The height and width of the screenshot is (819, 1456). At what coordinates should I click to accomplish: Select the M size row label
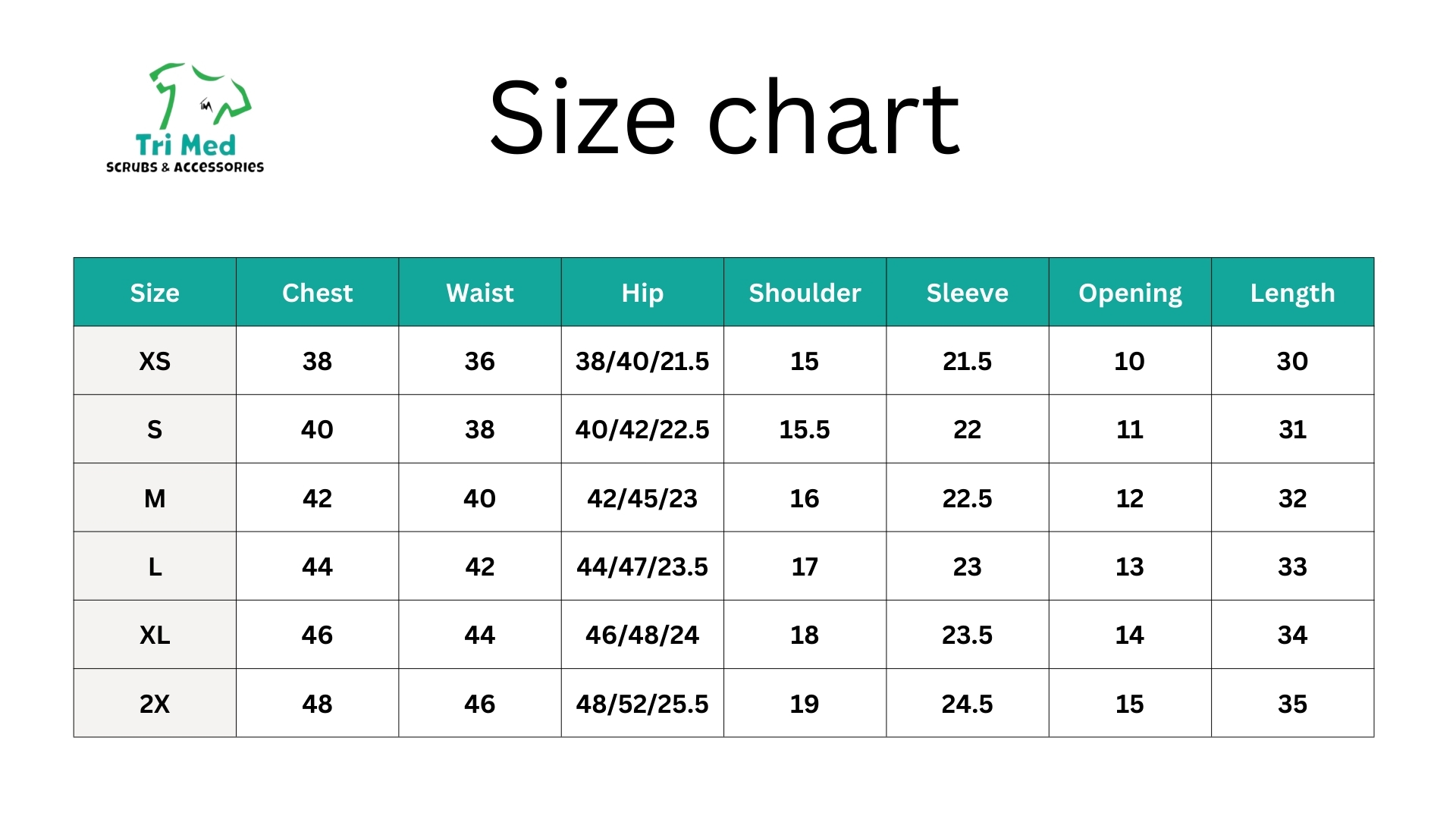(x=155, y=498)
